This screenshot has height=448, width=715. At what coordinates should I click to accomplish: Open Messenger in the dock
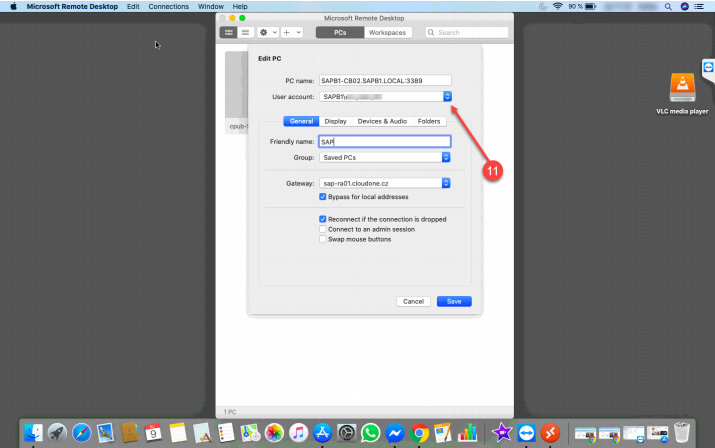click(x=395, y=432)
